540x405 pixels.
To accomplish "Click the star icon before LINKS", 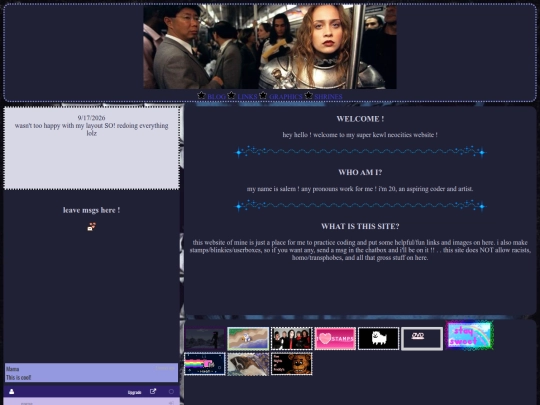I will [x=231, y=95].
